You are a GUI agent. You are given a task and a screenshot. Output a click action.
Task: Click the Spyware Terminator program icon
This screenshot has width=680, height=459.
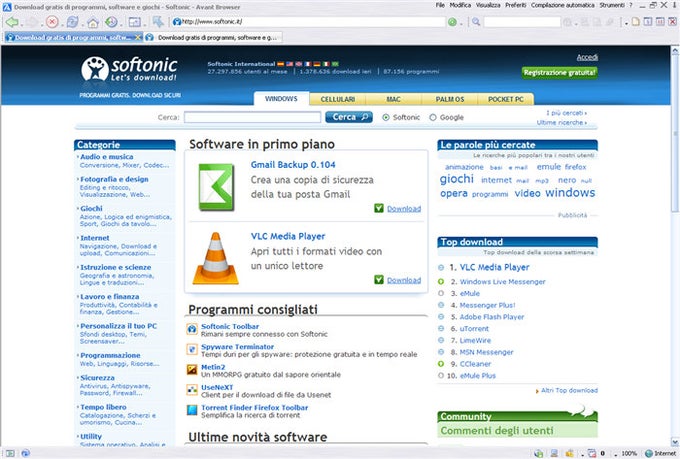point(192,349)
